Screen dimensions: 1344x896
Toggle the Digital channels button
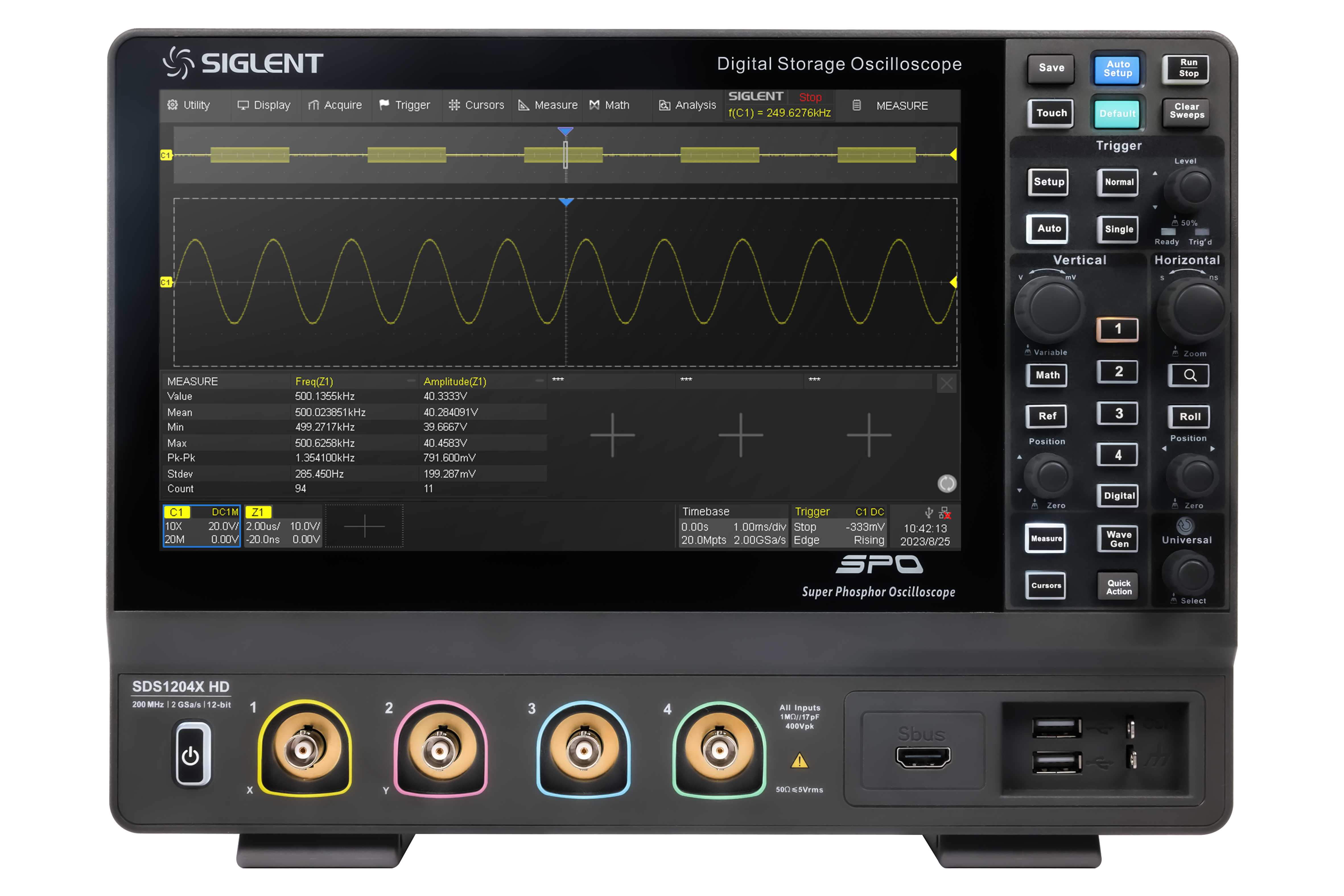click(1118, 496)
